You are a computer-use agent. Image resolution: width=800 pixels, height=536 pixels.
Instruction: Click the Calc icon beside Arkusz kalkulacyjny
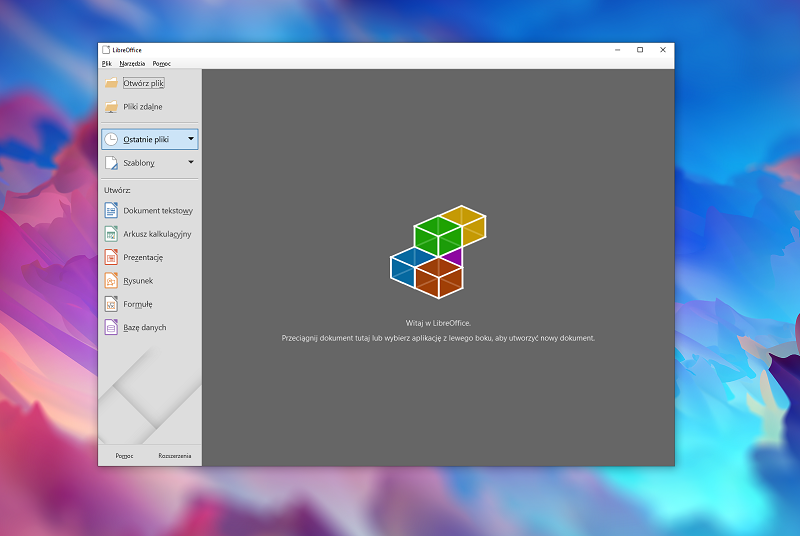tap(111, 234)
